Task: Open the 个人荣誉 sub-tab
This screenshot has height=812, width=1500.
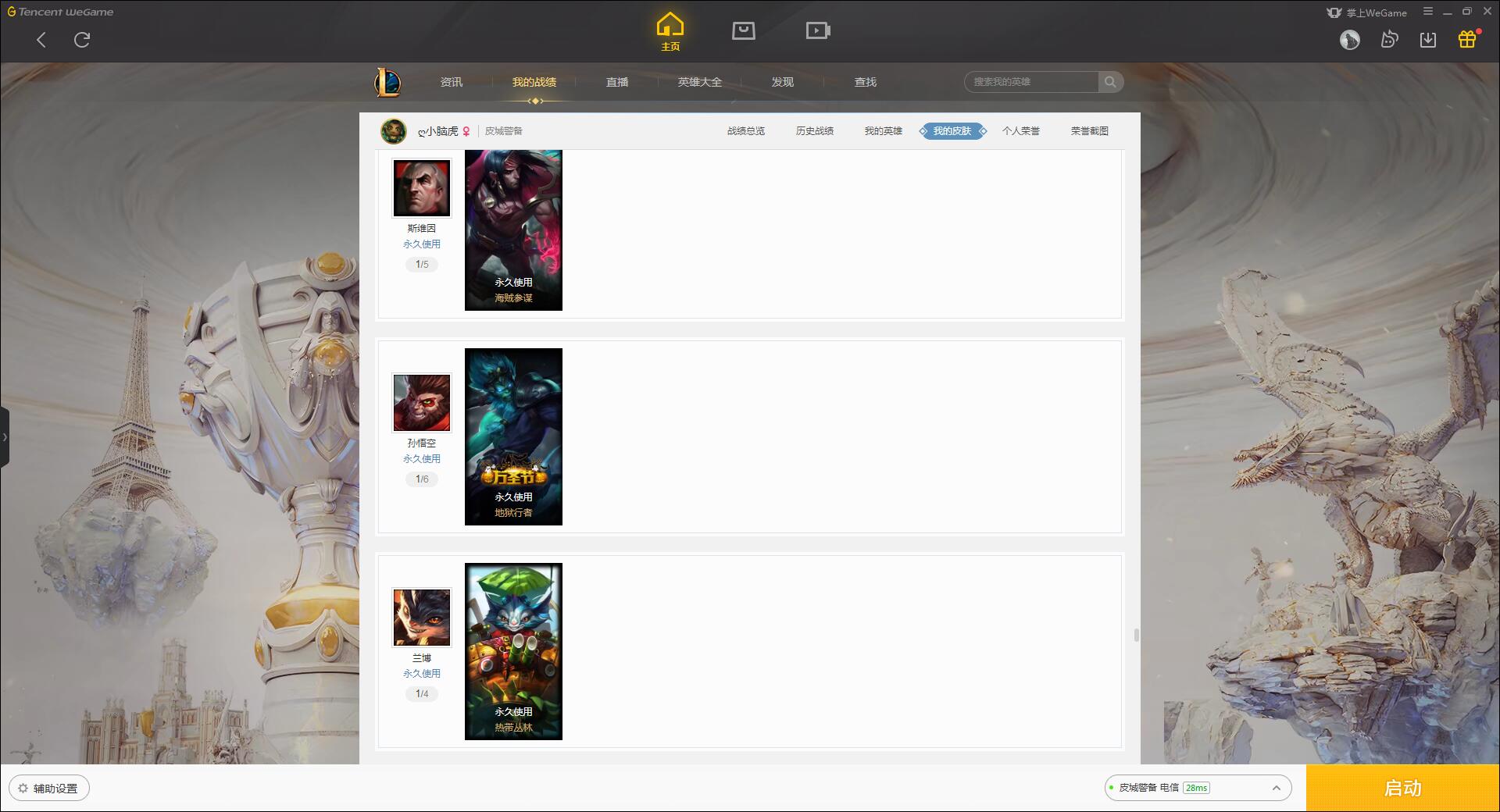Action: point(1021,131)
